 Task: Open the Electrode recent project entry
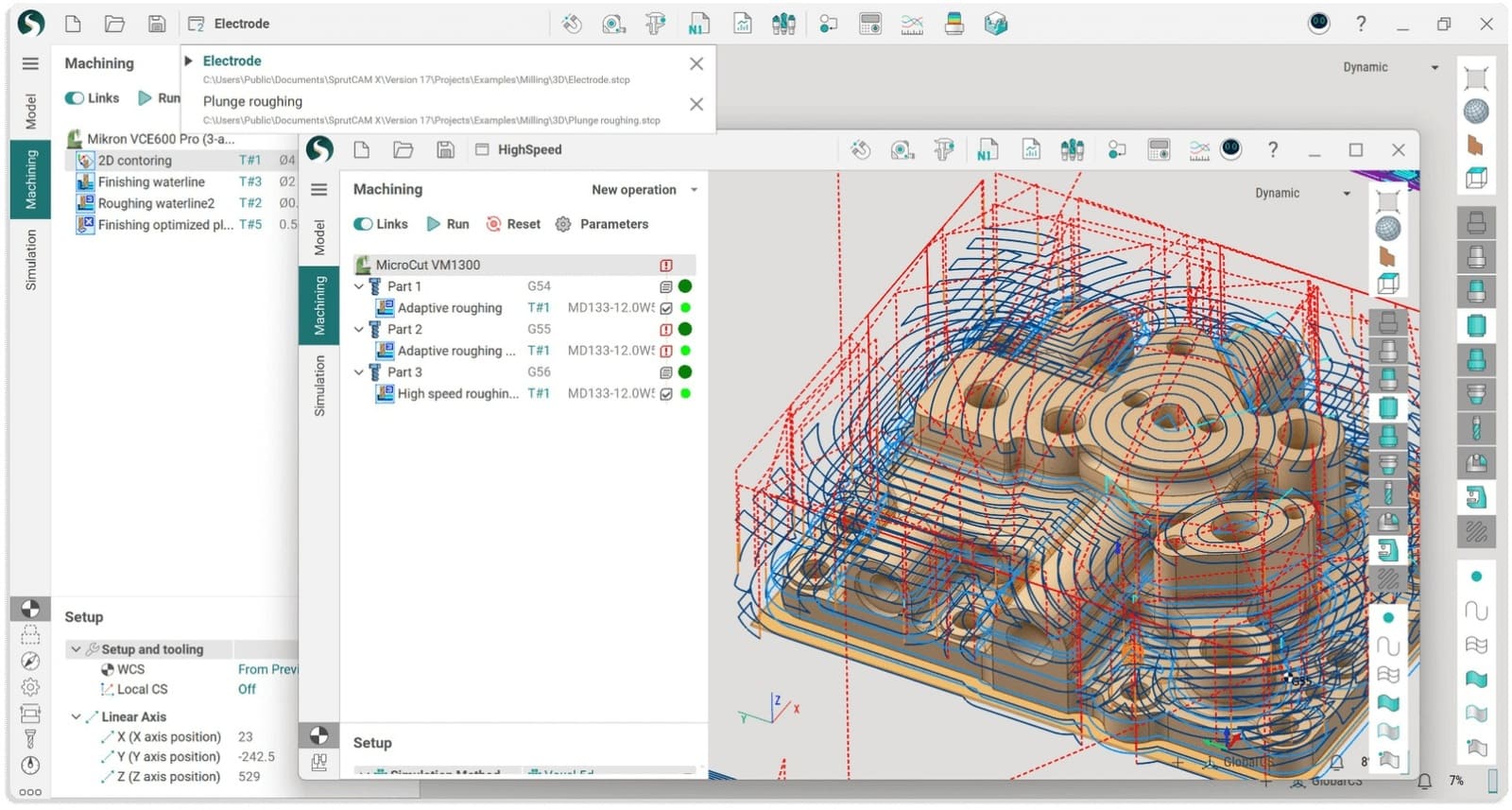[x=232, y=60]
